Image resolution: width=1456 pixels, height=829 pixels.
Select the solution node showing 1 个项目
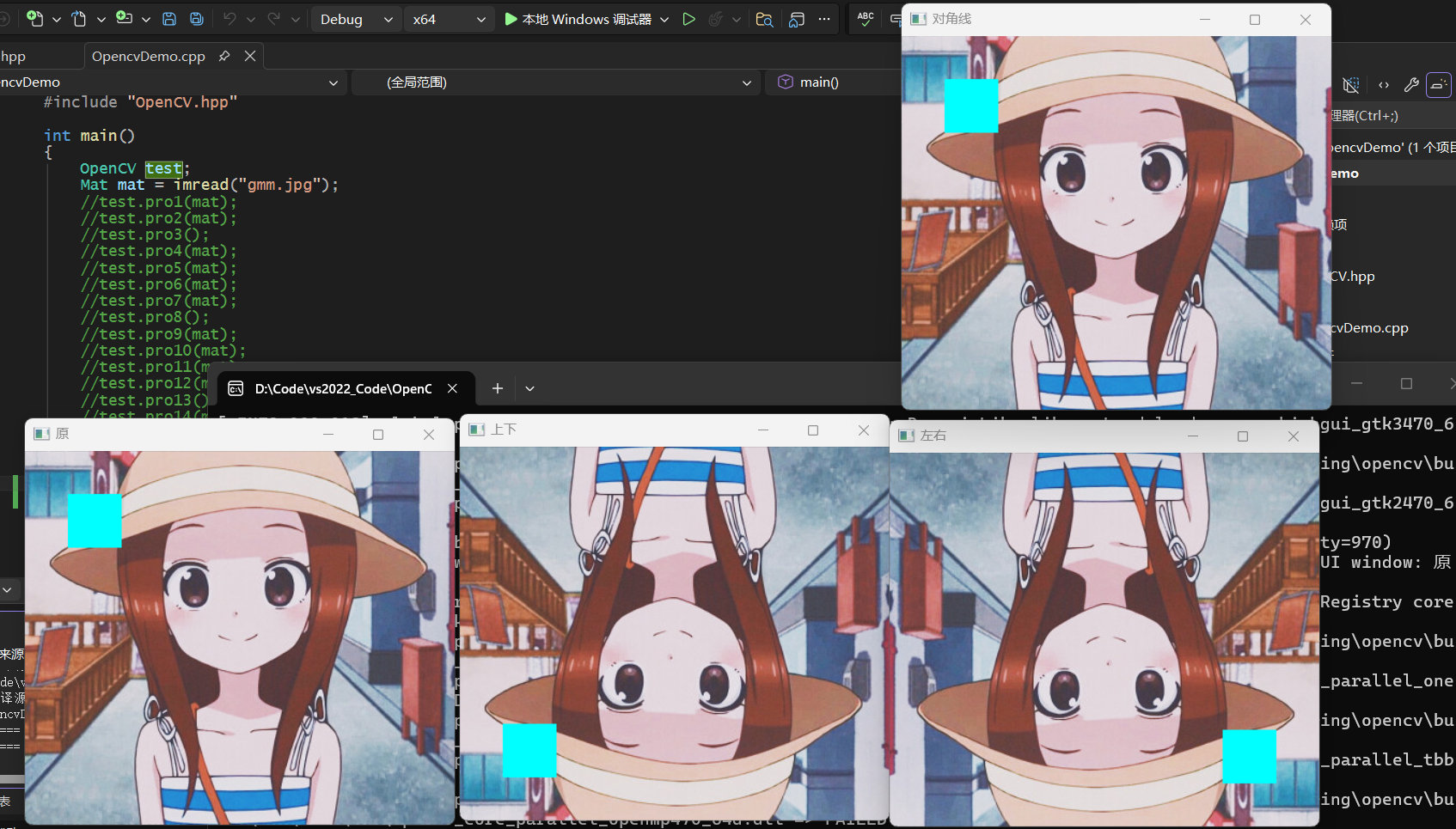click(x=1392, y=147)
